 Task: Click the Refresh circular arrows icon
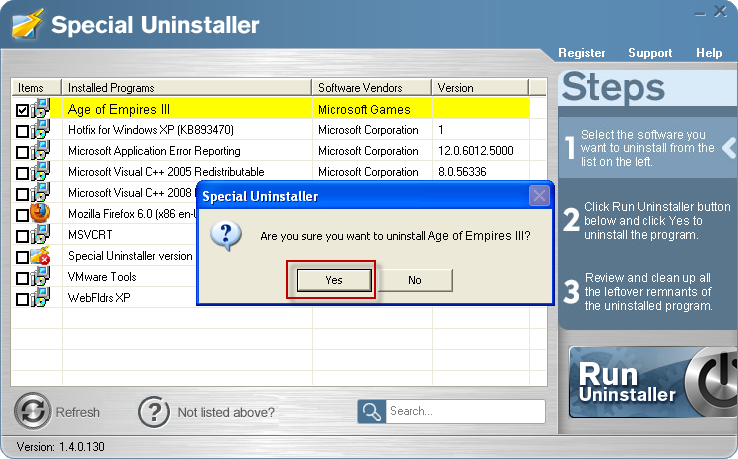tap(32, 411)
